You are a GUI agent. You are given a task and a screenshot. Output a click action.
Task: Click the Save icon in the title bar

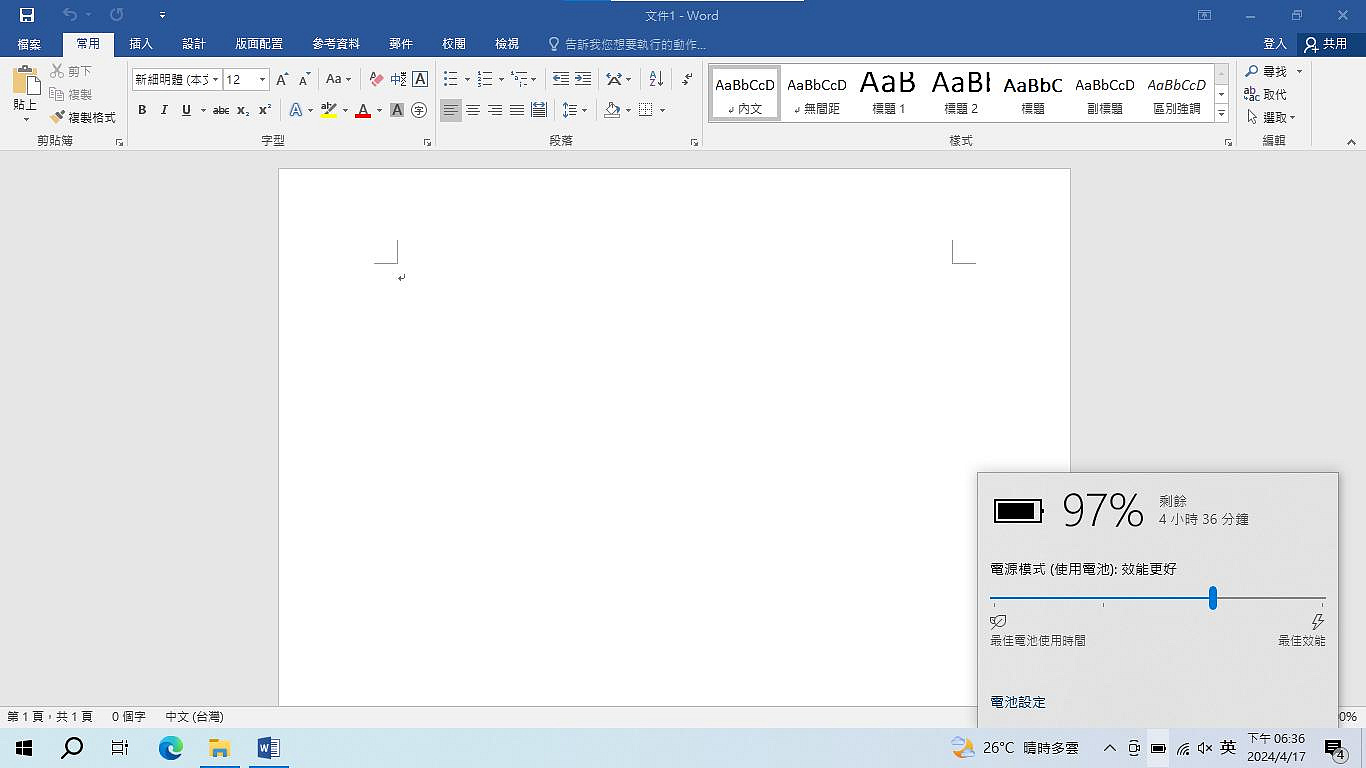click(x=27, y=15)
